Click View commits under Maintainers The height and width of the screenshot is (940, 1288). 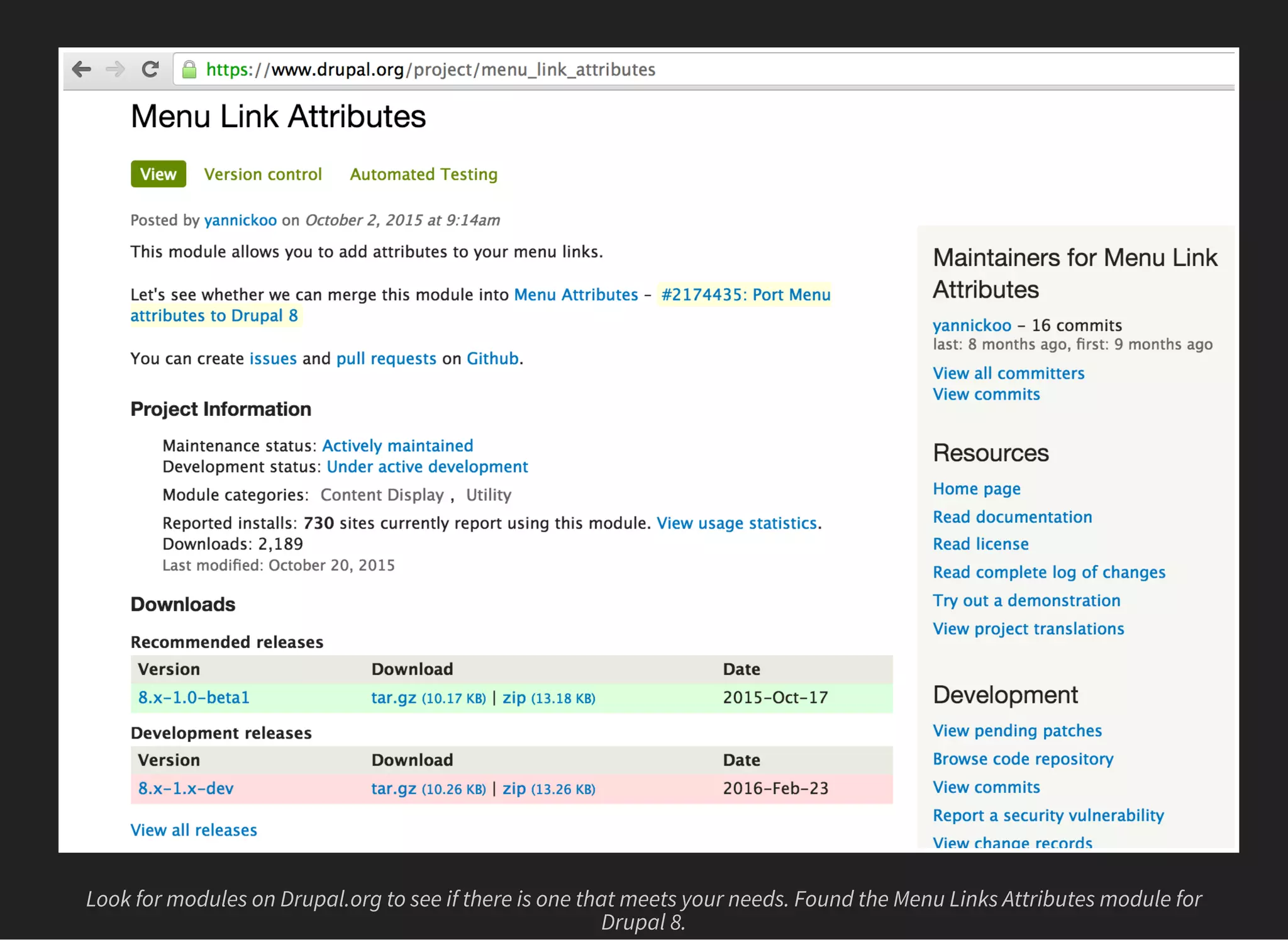pos(986,394)
